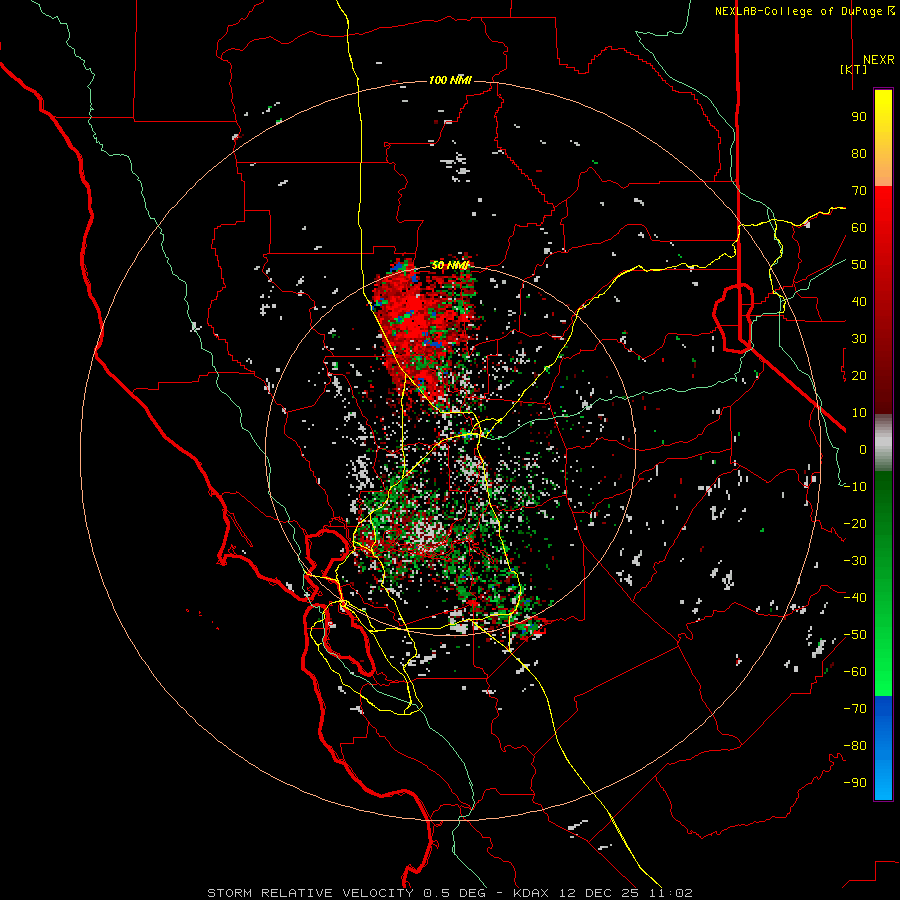Click the 70 value on velocity scale
This screenshot has height=900, width=900.
(x=859, y=191)
